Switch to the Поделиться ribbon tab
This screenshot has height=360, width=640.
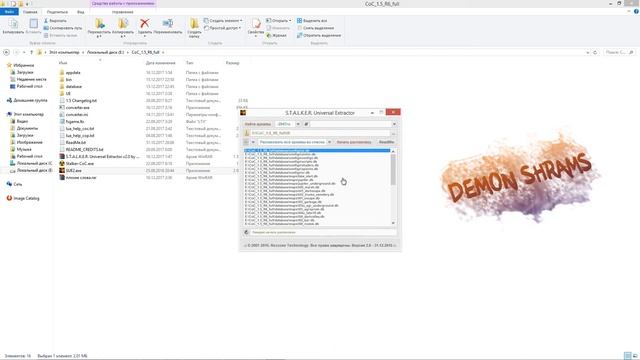(x=57, y=12)
